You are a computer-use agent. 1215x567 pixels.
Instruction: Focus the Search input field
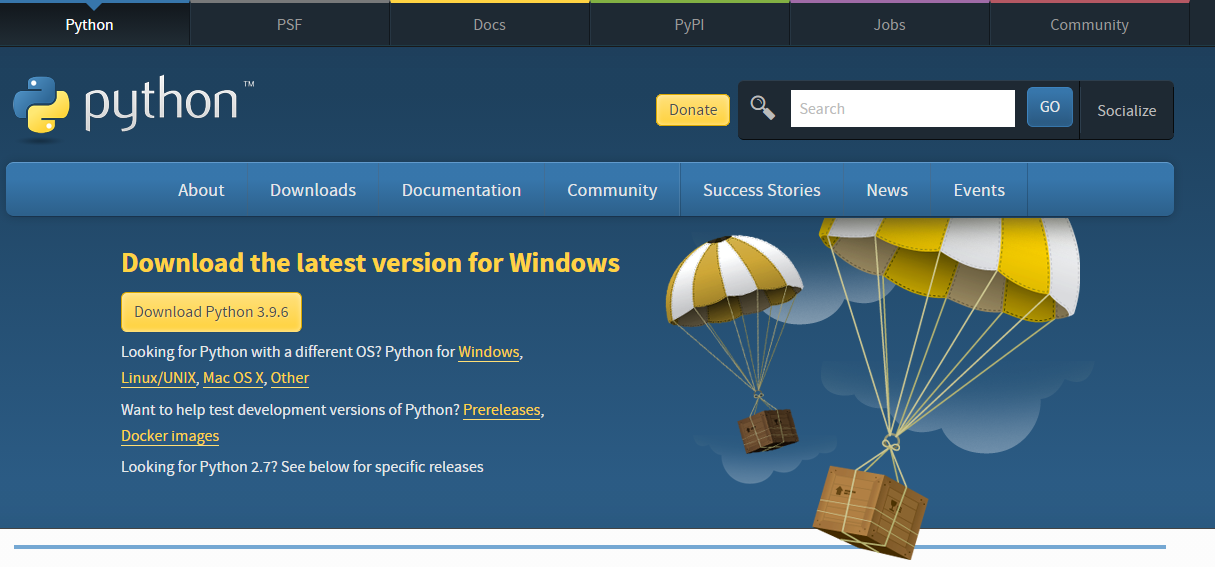(x=903, y=109)
